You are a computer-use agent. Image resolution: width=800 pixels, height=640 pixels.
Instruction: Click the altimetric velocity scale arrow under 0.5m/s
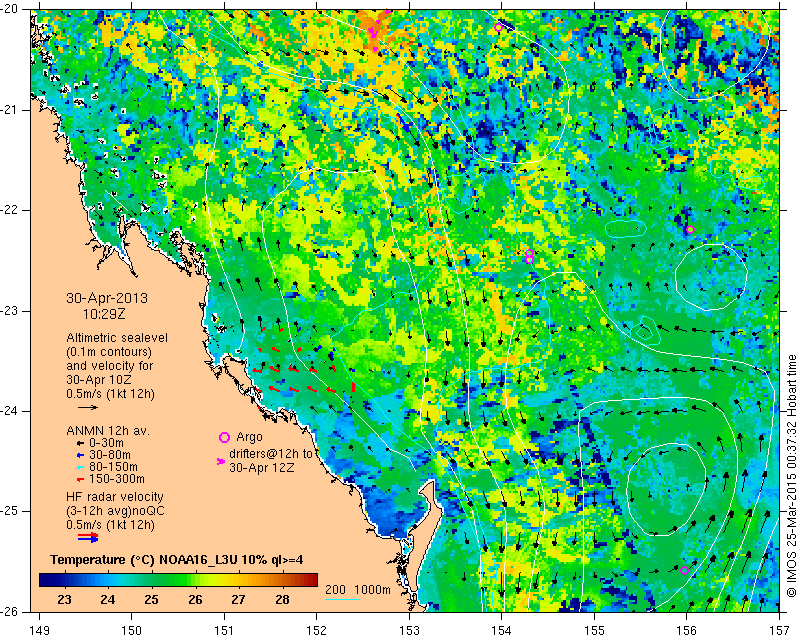pos(88,407)
